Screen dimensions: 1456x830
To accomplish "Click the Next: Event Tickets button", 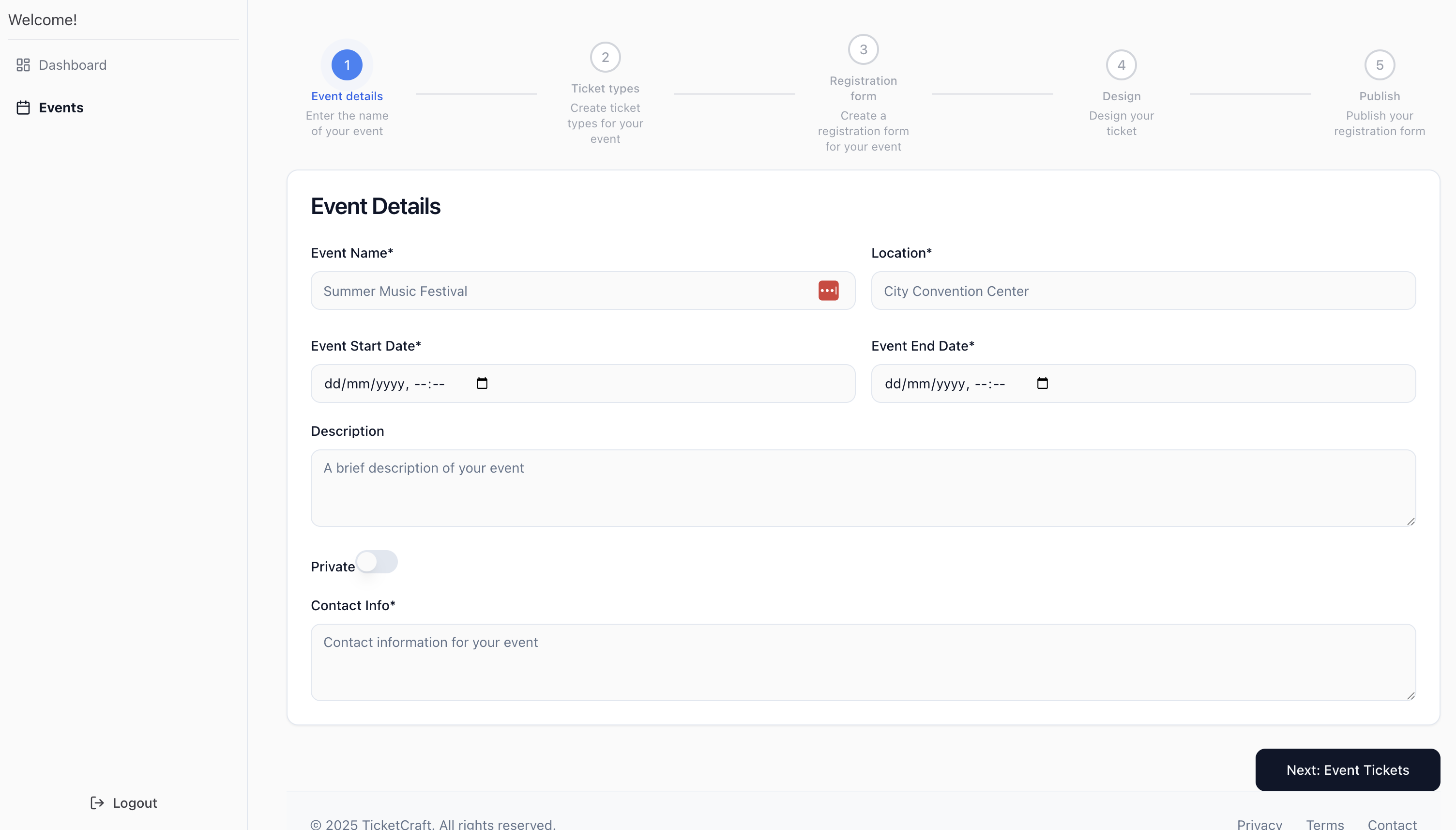I will pos(1347,769).
